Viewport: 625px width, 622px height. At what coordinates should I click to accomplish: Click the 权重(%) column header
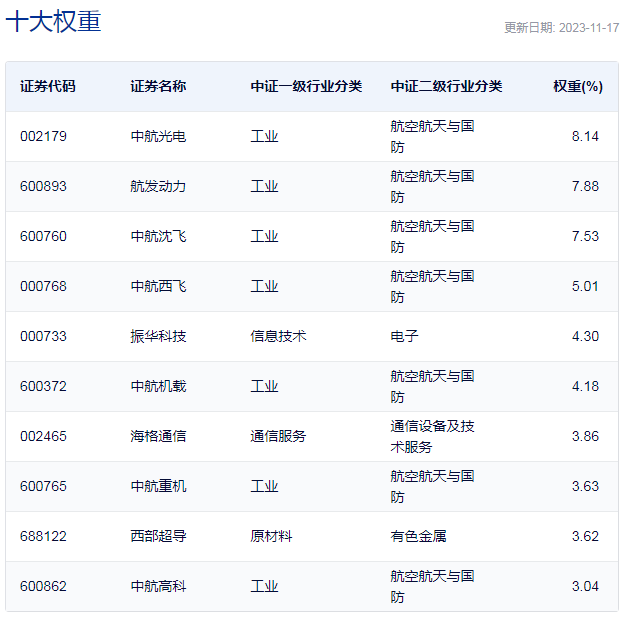578,86
